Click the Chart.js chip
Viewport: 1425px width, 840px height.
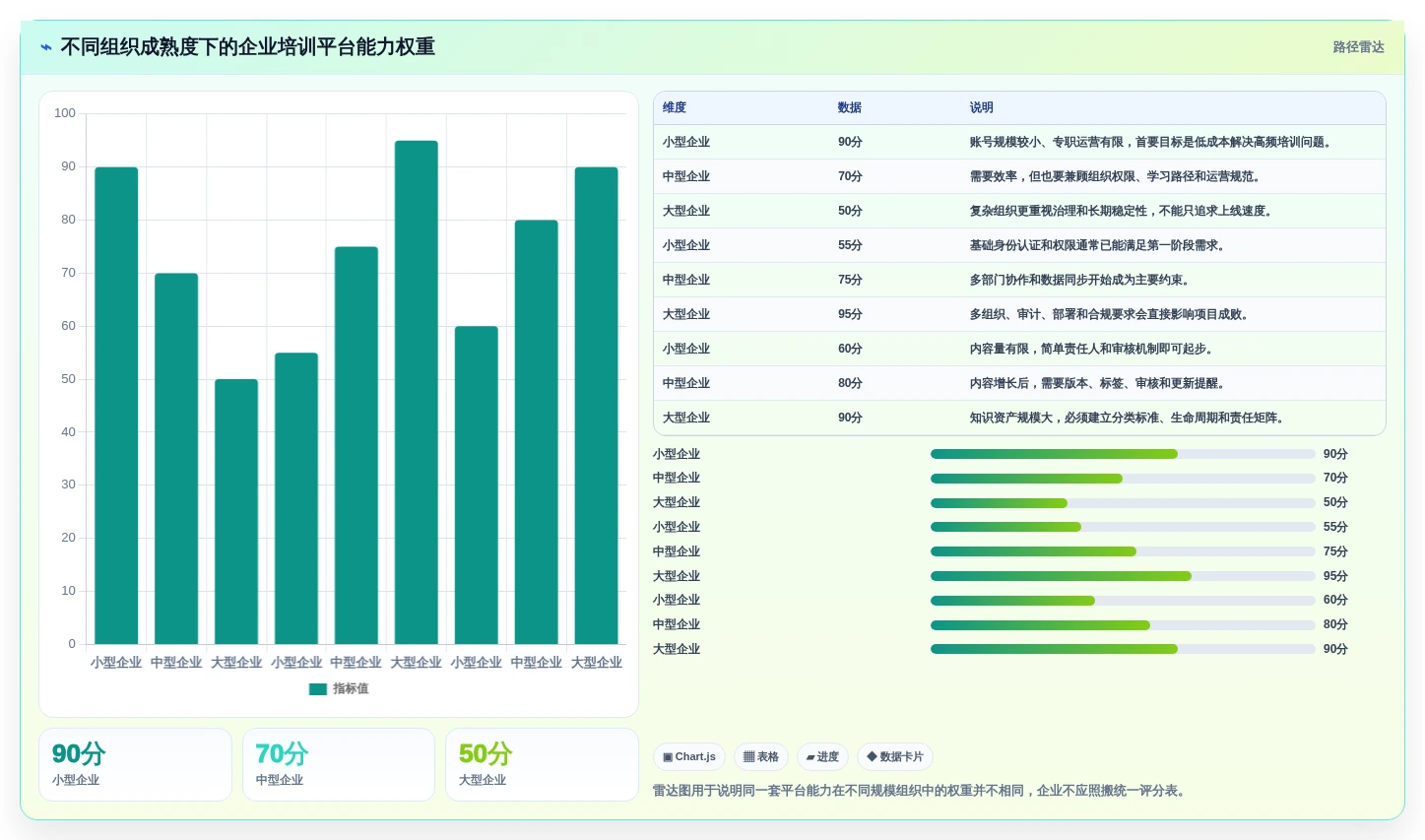689,756
